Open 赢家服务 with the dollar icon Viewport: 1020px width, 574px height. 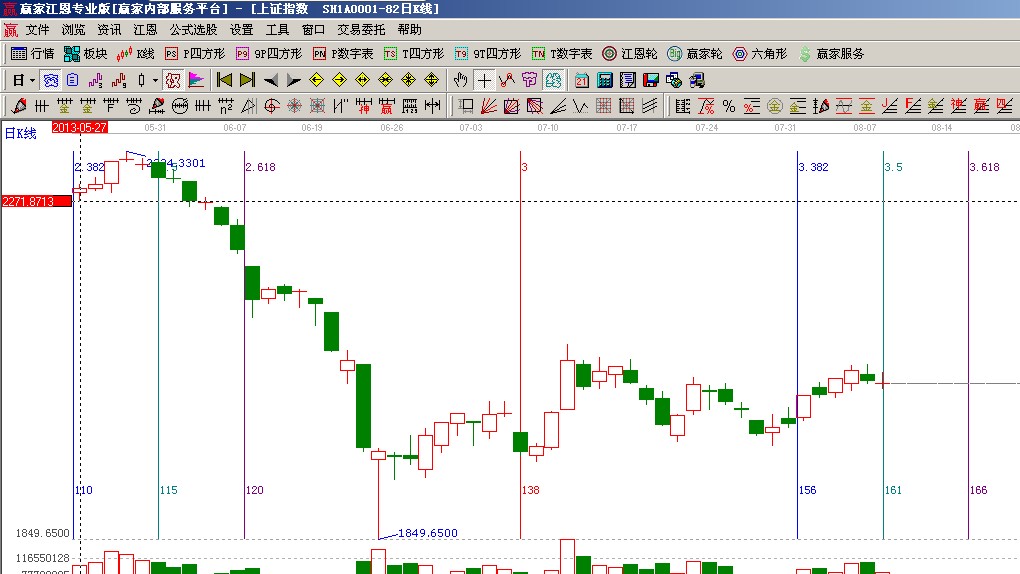830,54
